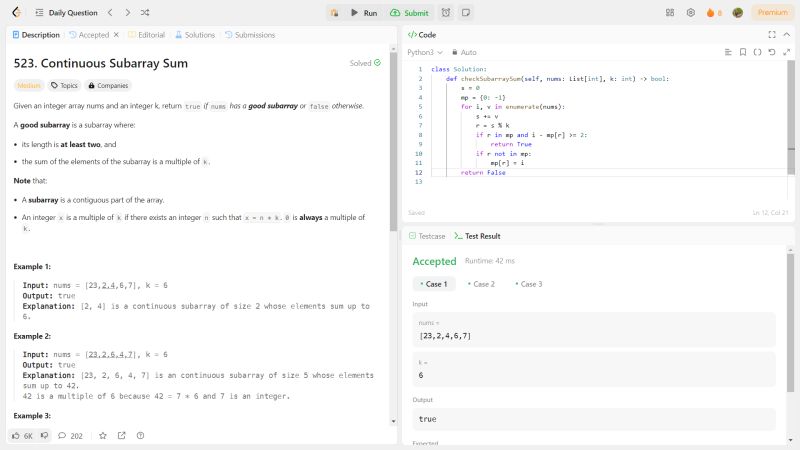This screenshot has height=450, width=800.
Task: Star the problem to favorites
Action: point(103,436)
